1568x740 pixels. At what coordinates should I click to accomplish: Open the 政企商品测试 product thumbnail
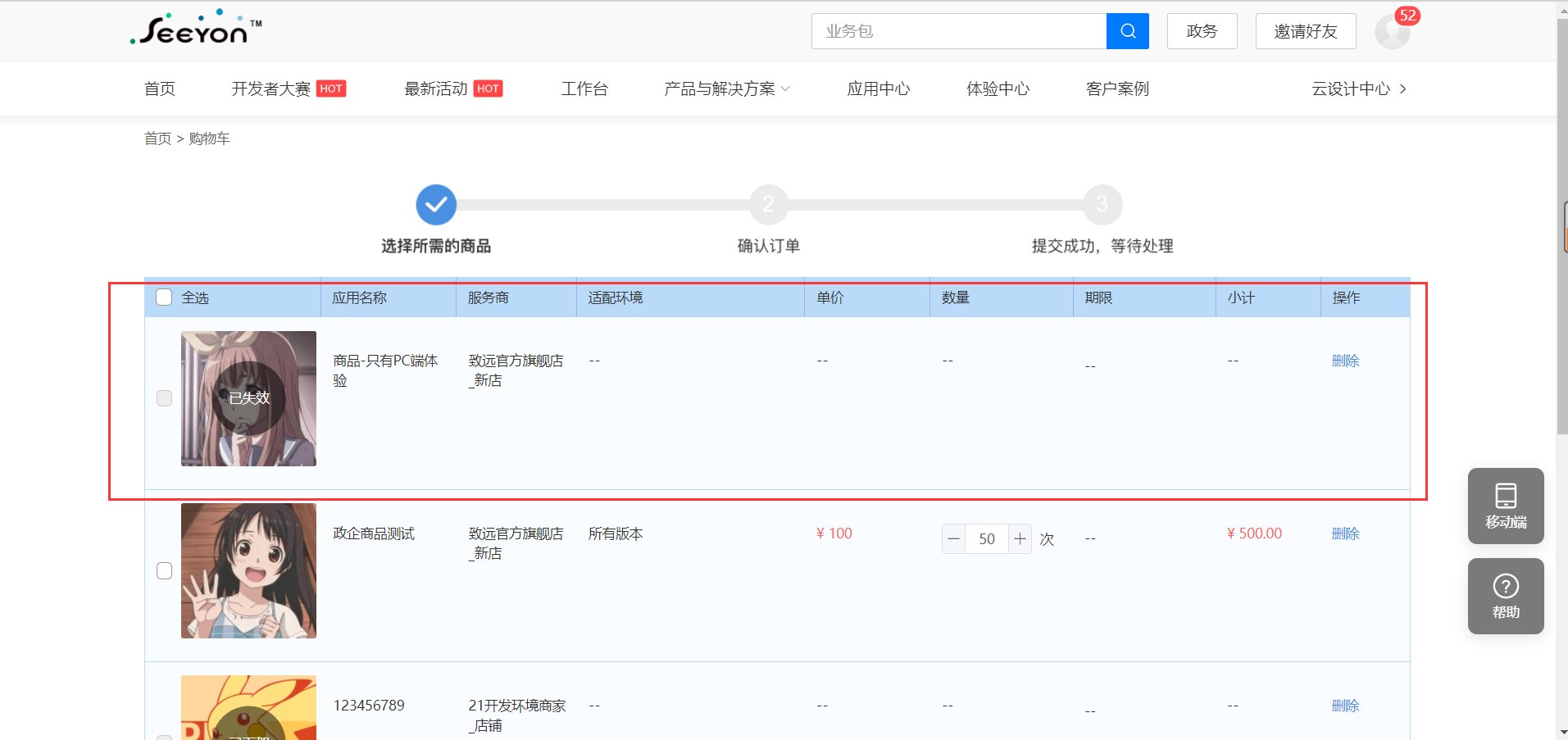248,570
